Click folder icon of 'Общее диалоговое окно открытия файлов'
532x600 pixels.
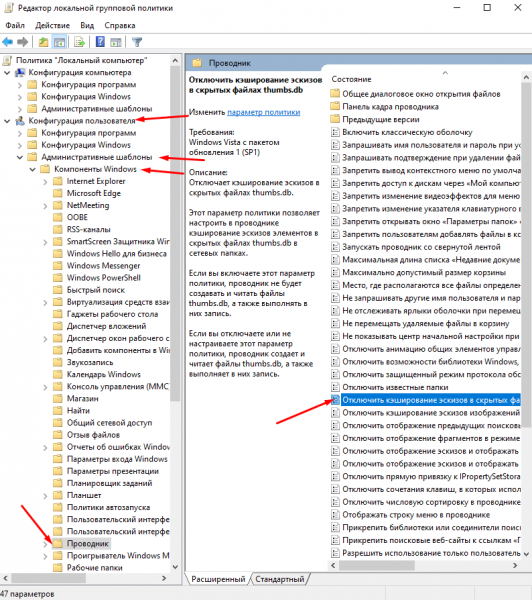coord(335,94)
